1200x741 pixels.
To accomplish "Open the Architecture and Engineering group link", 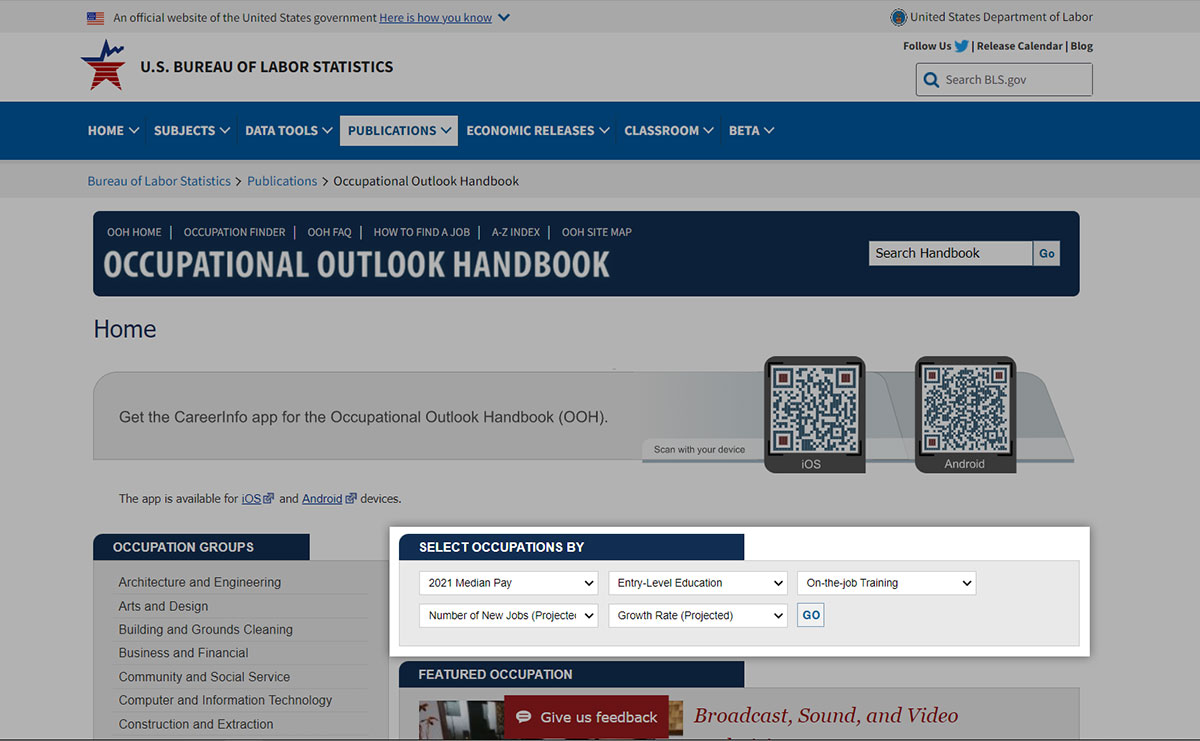I will (200, 582).
